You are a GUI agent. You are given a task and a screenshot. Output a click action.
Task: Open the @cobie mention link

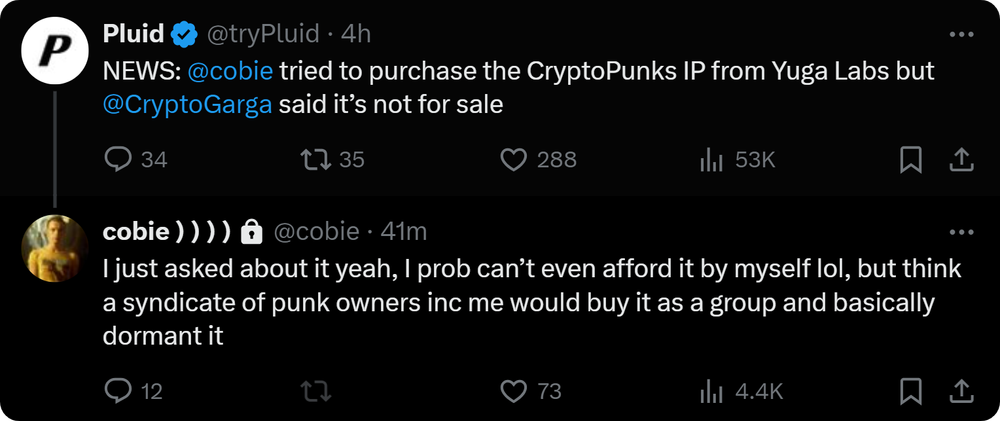click(x=231, y=72)
